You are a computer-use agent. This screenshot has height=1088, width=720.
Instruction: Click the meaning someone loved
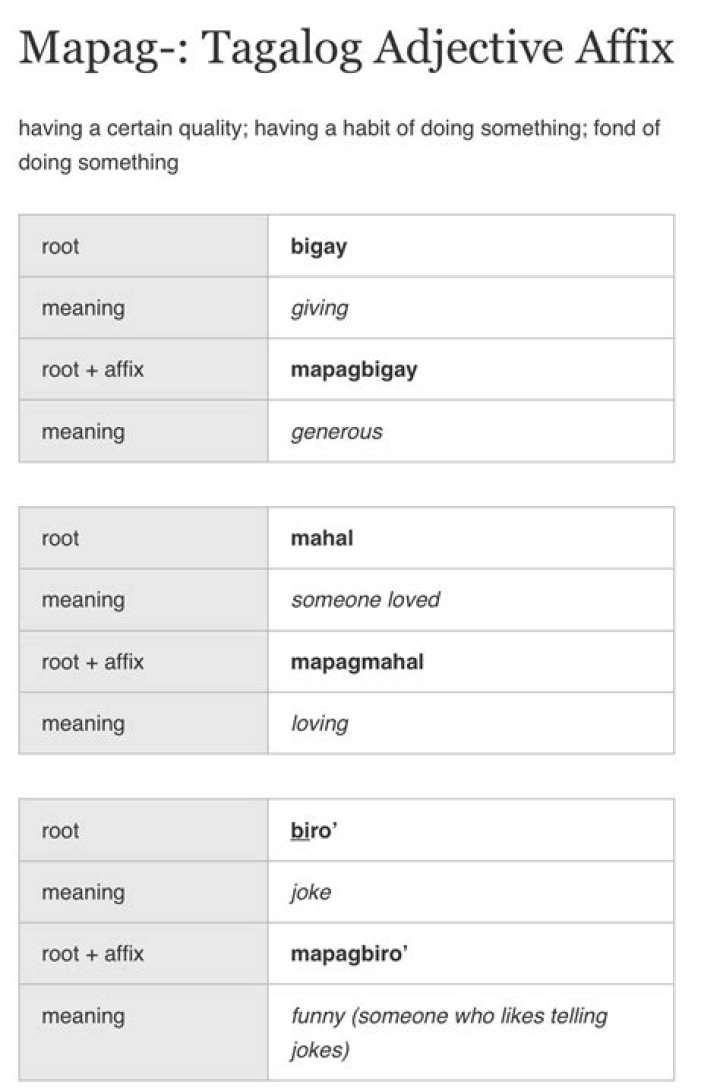(366, 600)
